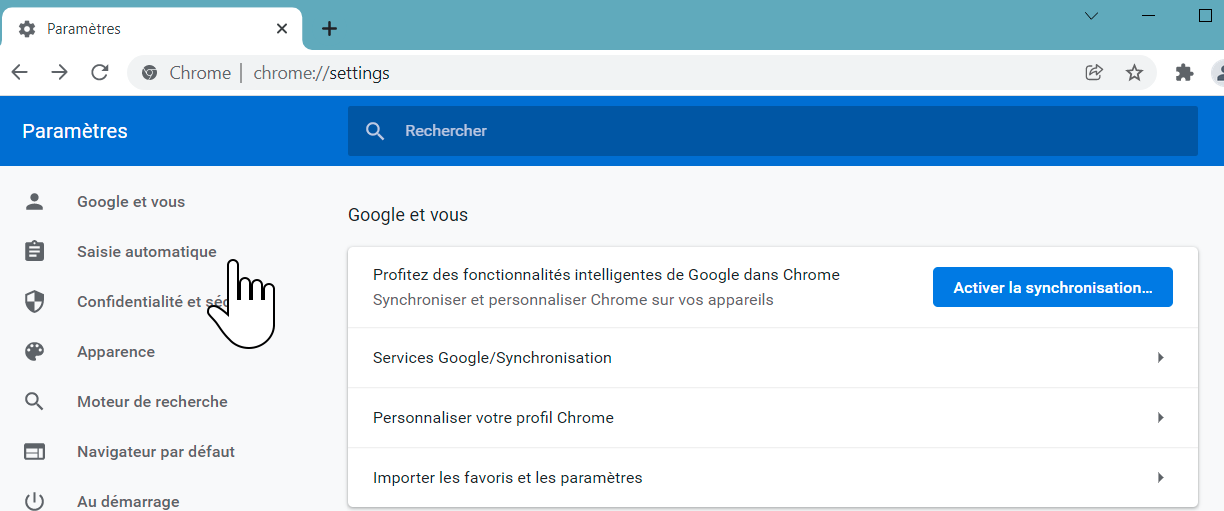Select Google et vous in sidebar
Screen dimensions: 1224x511
(131, 202)
